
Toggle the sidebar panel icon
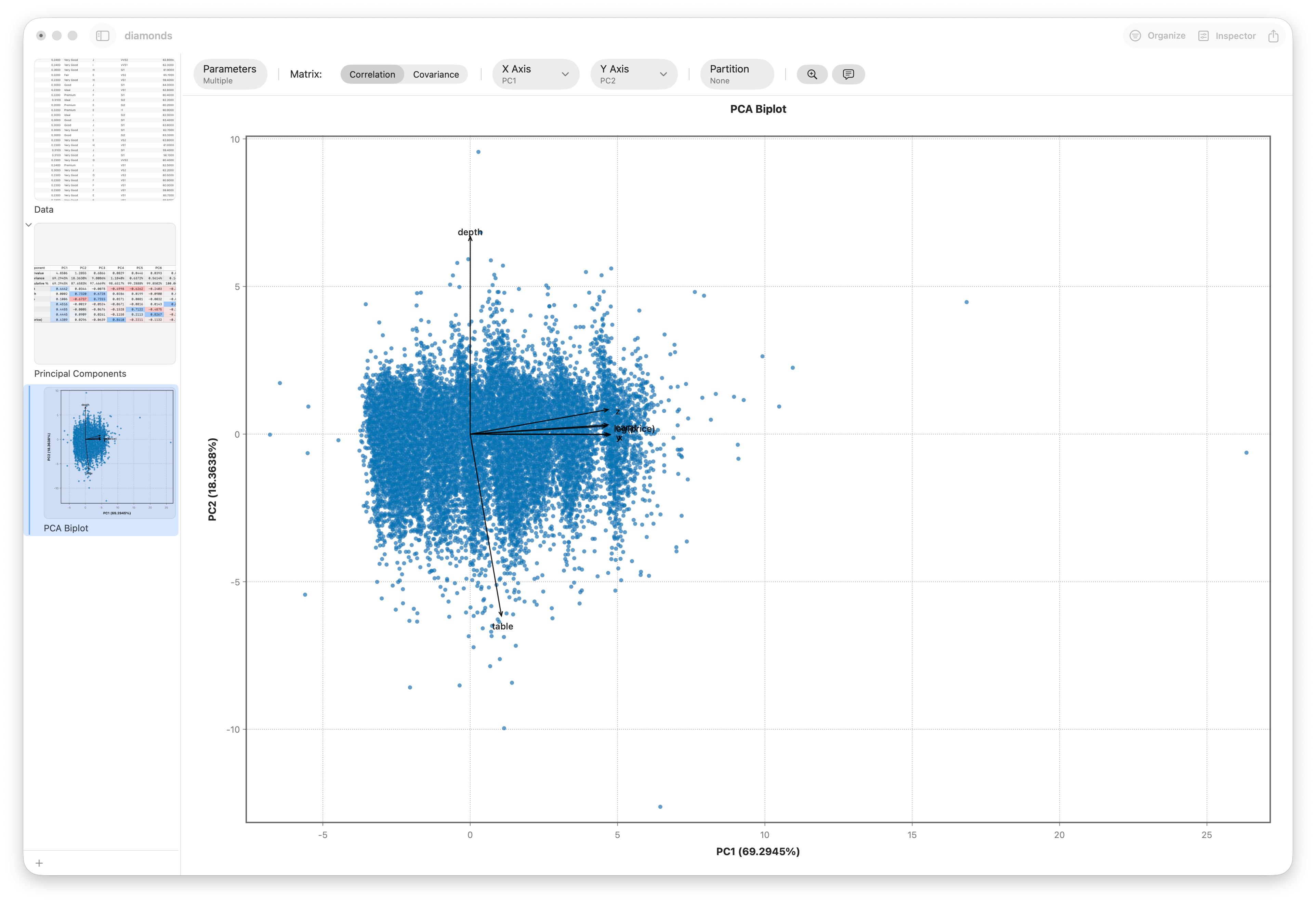103,36
